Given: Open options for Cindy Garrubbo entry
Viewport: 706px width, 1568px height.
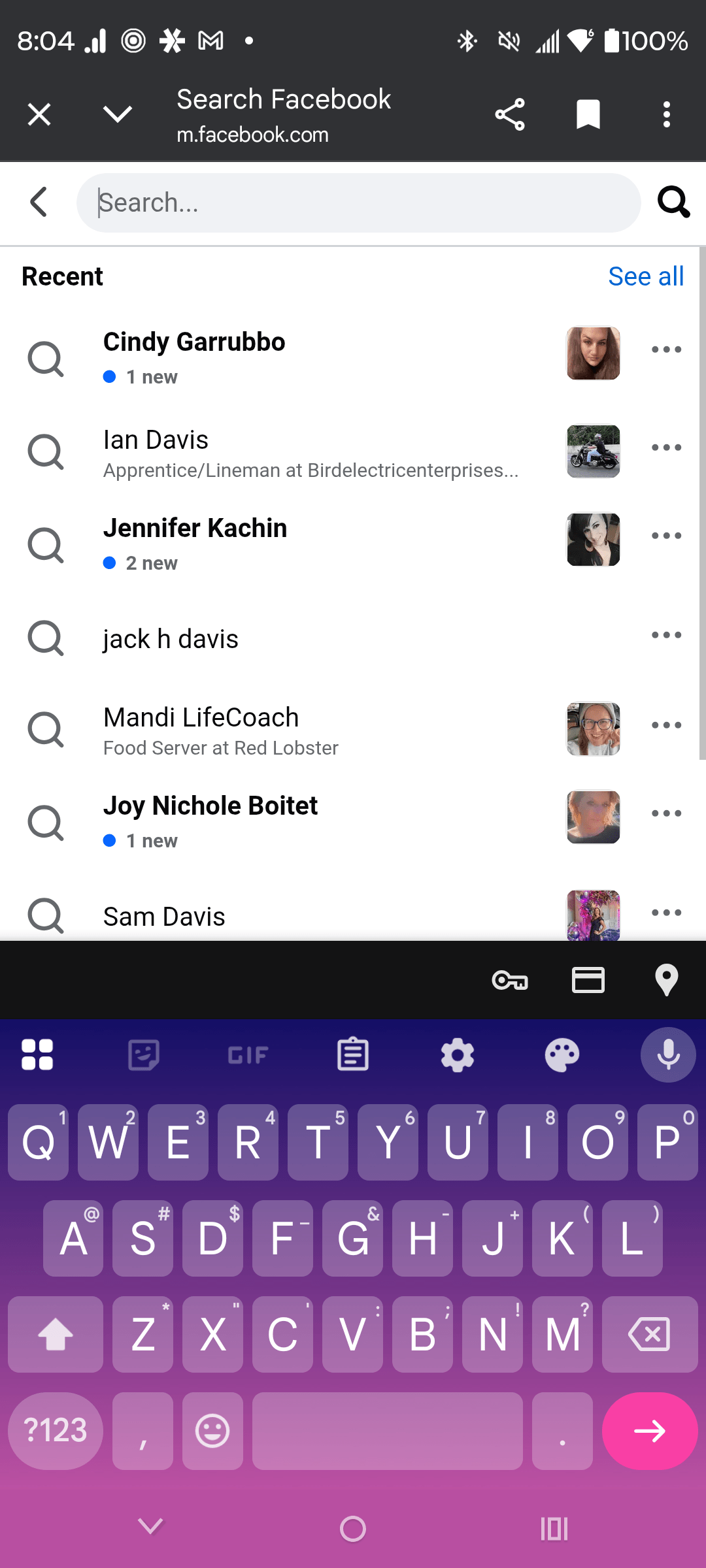Looking at the screenshot, I should tap(666, 350).
